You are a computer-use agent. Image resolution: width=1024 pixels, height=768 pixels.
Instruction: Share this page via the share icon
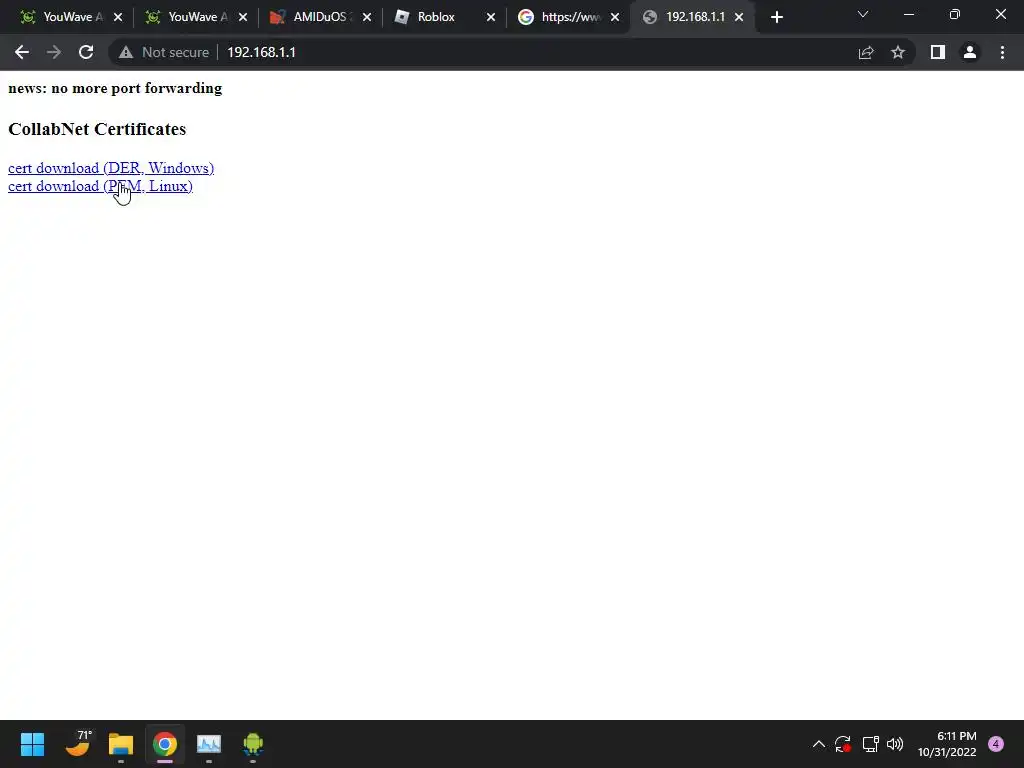coord(866,52)
